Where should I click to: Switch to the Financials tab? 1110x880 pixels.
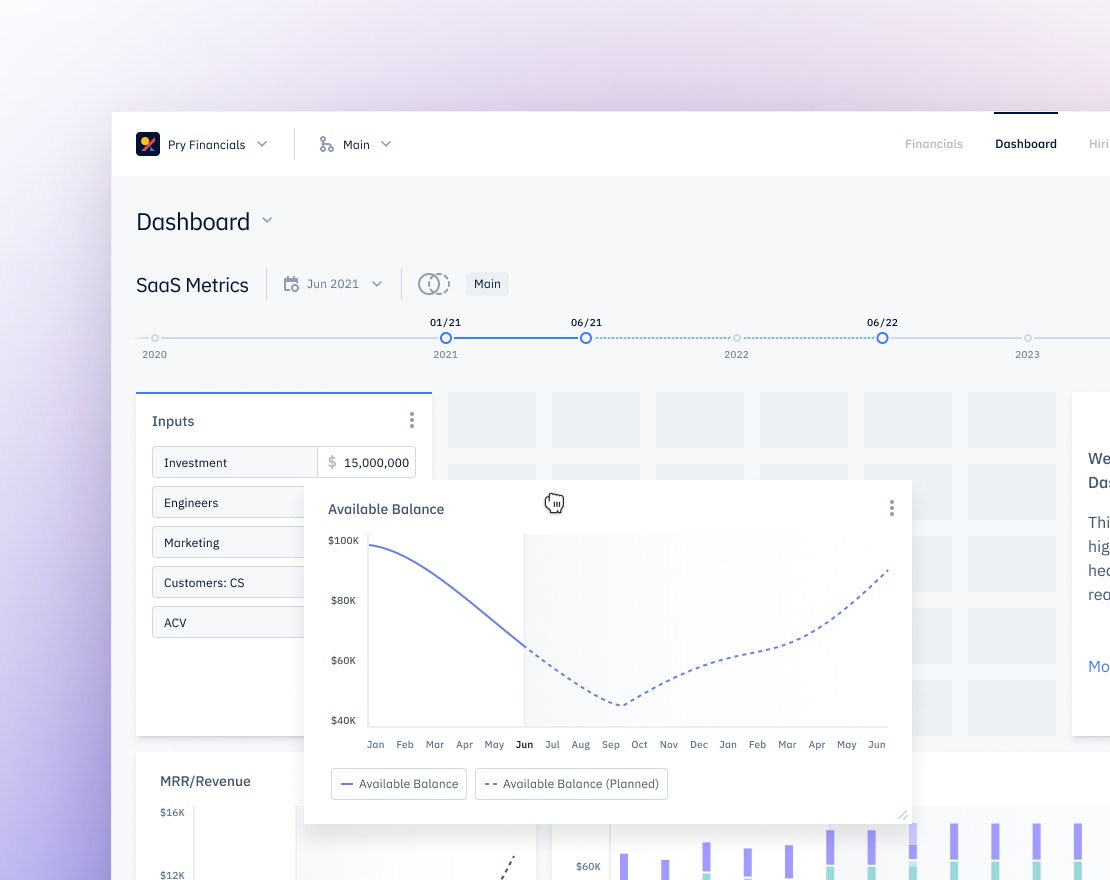(933, 144)
